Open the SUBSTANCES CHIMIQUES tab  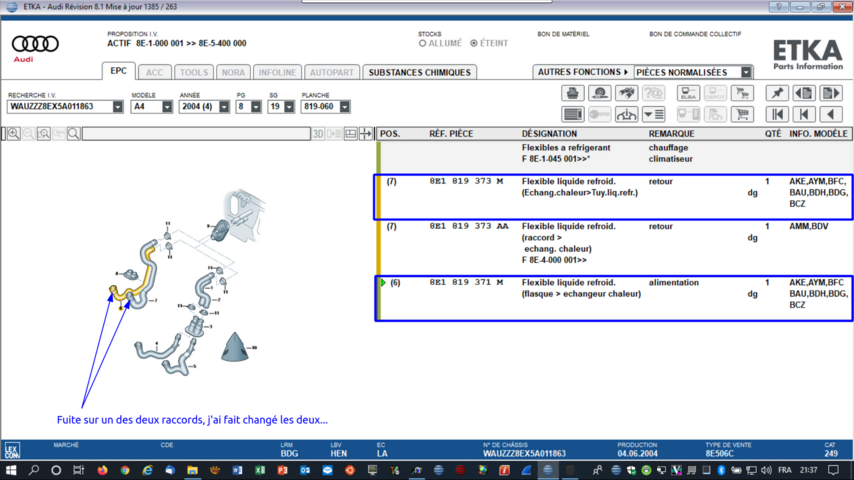point(419,72)
